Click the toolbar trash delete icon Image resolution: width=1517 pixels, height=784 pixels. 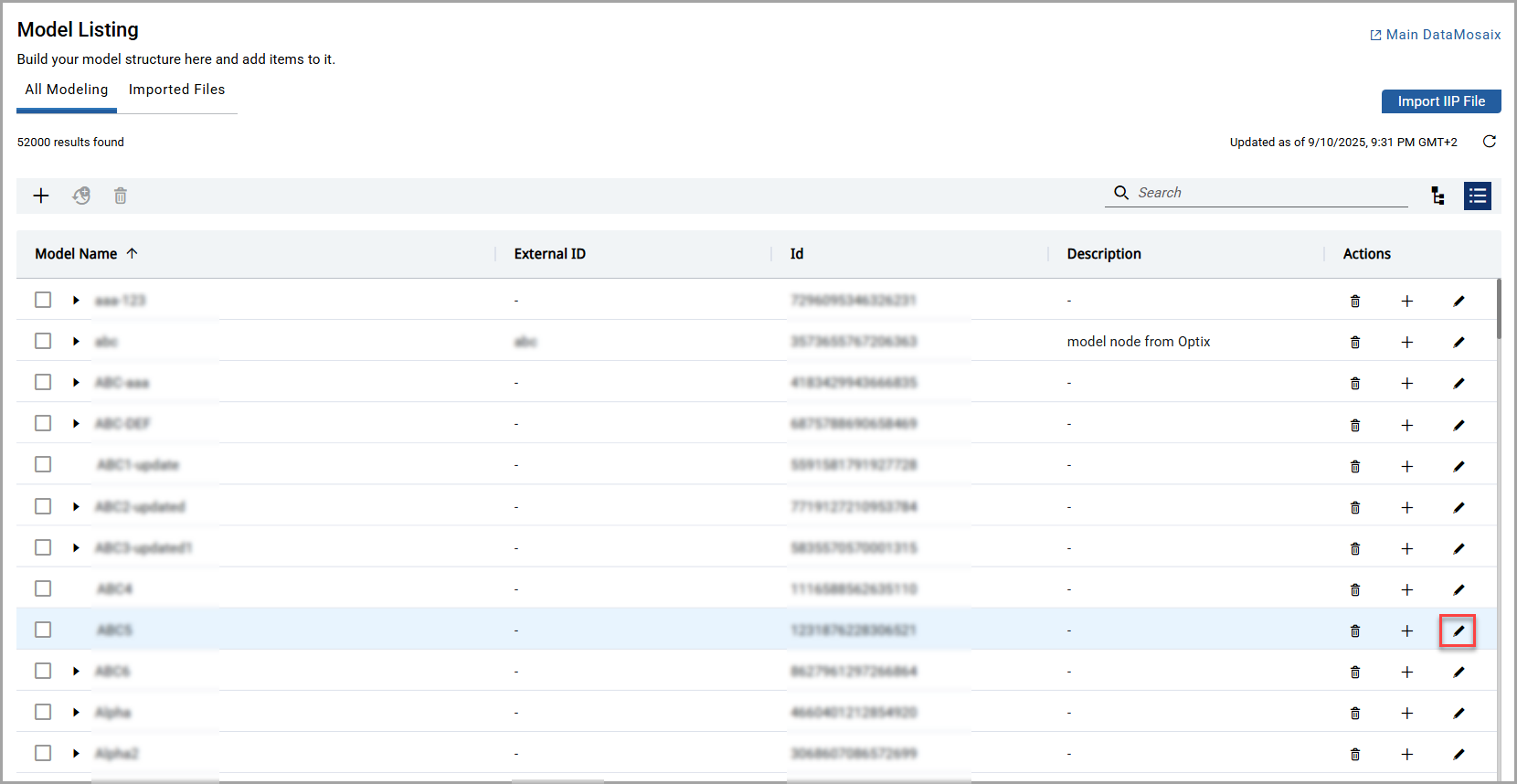(121, 196)
